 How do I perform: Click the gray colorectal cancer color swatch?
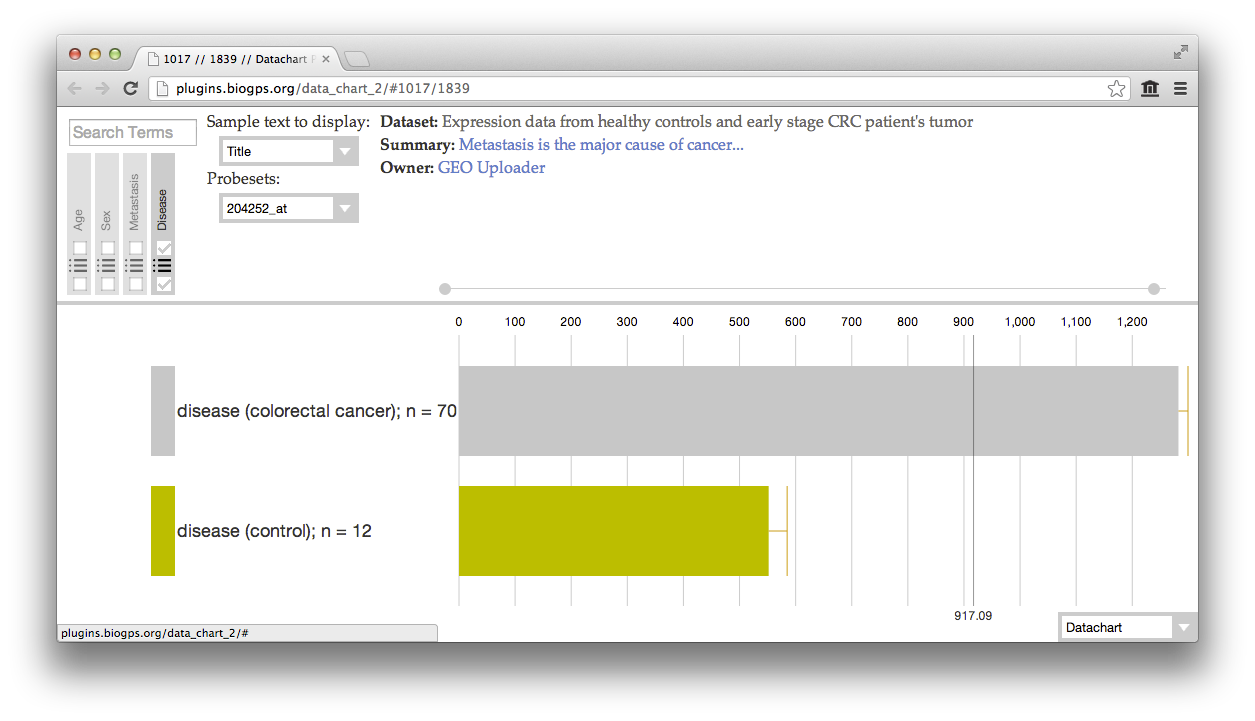coord(163,411)
